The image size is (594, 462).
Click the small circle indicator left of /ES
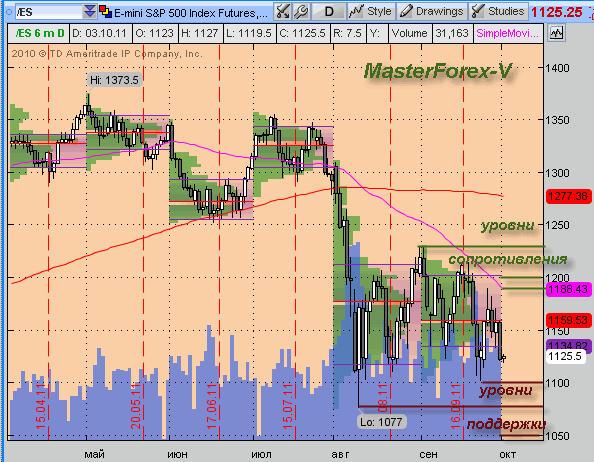pyautogui.click(x=9, y=12)
